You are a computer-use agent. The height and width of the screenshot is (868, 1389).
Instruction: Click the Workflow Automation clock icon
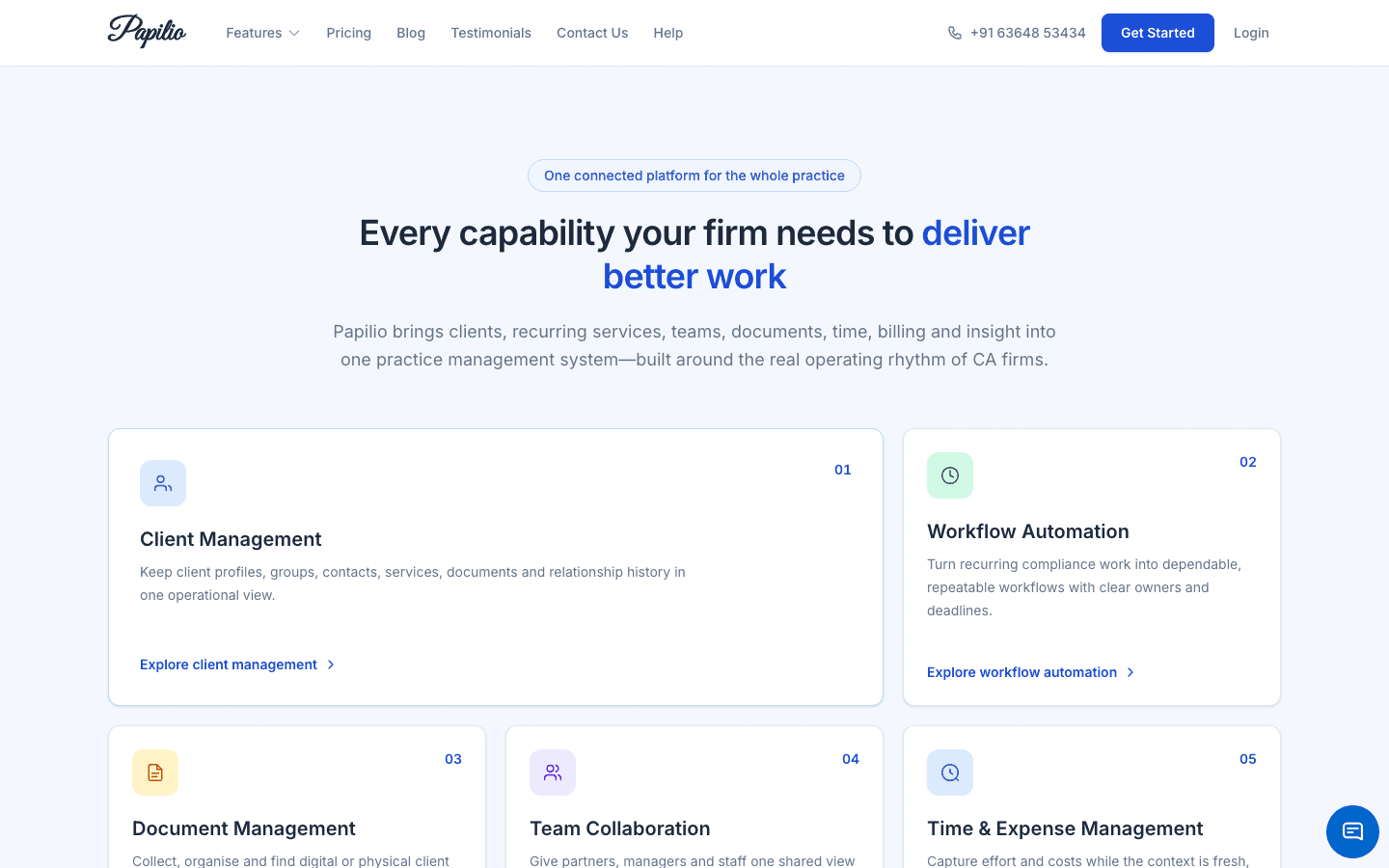[x=950, y=475]
